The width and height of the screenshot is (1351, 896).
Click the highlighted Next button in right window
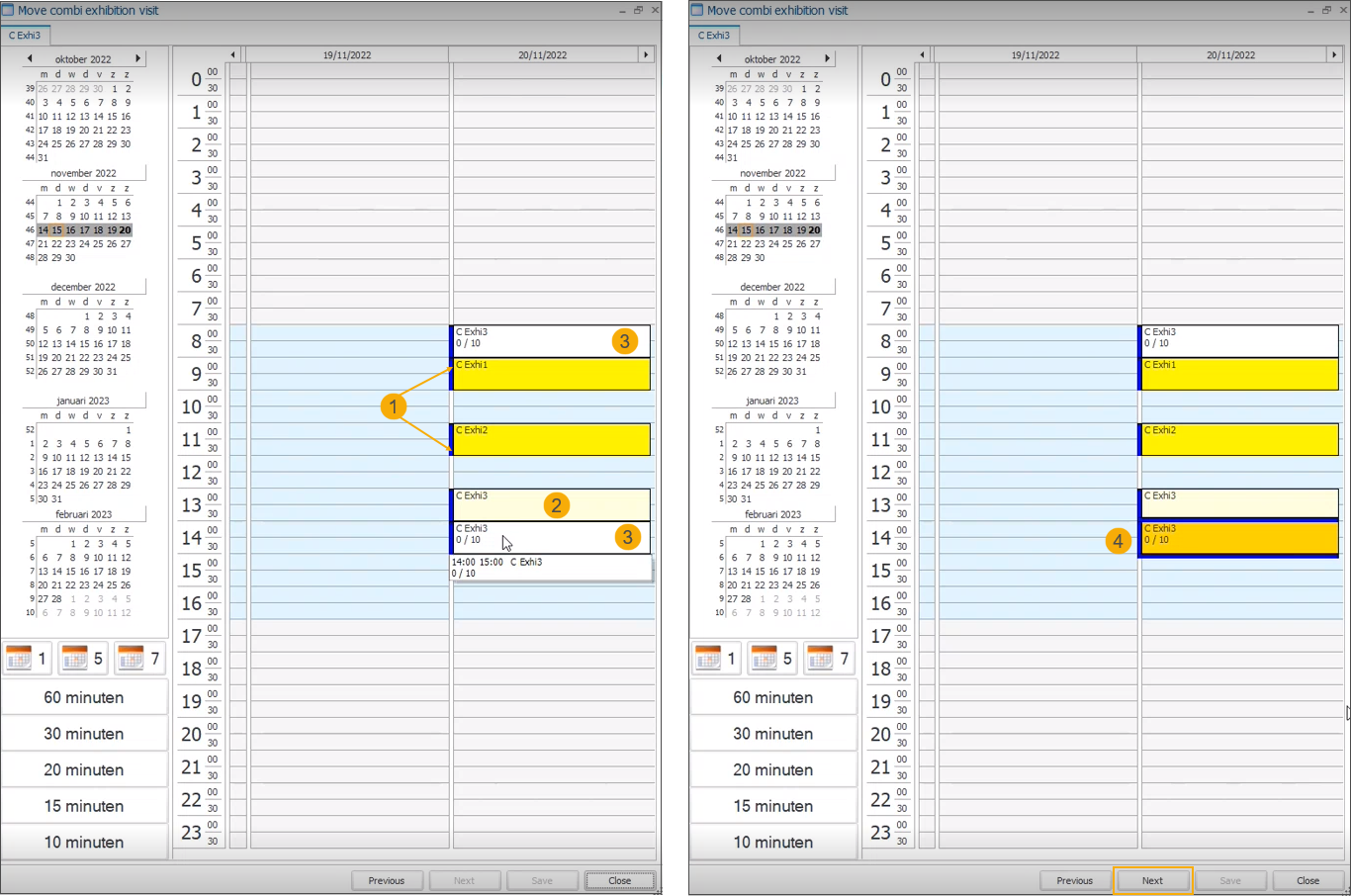click(1152, 880)
